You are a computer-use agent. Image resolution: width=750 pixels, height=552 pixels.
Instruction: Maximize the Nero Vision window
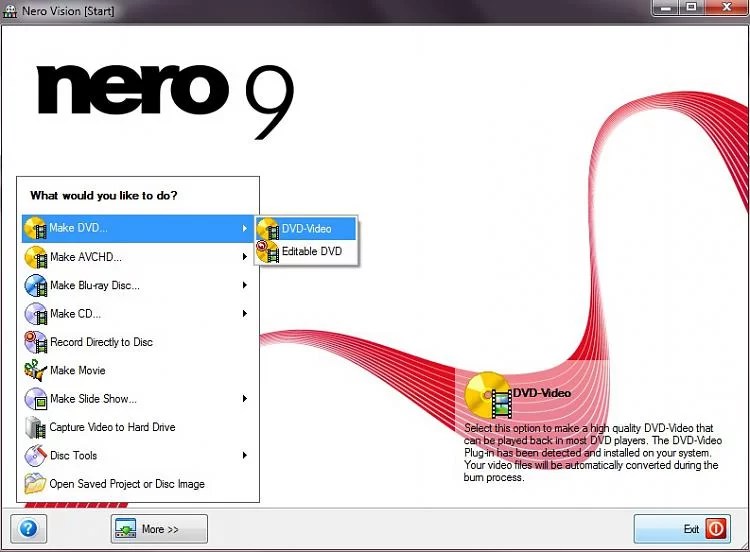(691, 8)
